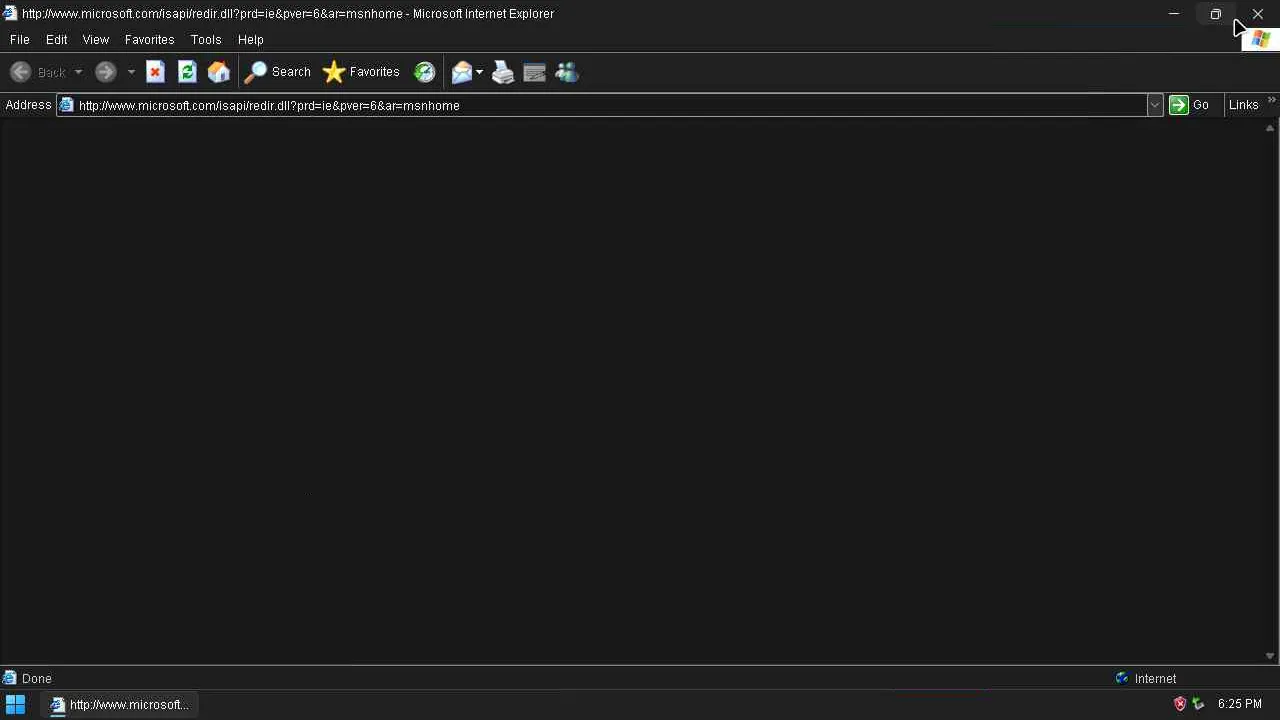The height and width of the screenshot is (720, 1280).
Task: Click the Go button
Action: [x=1190, y=105]
